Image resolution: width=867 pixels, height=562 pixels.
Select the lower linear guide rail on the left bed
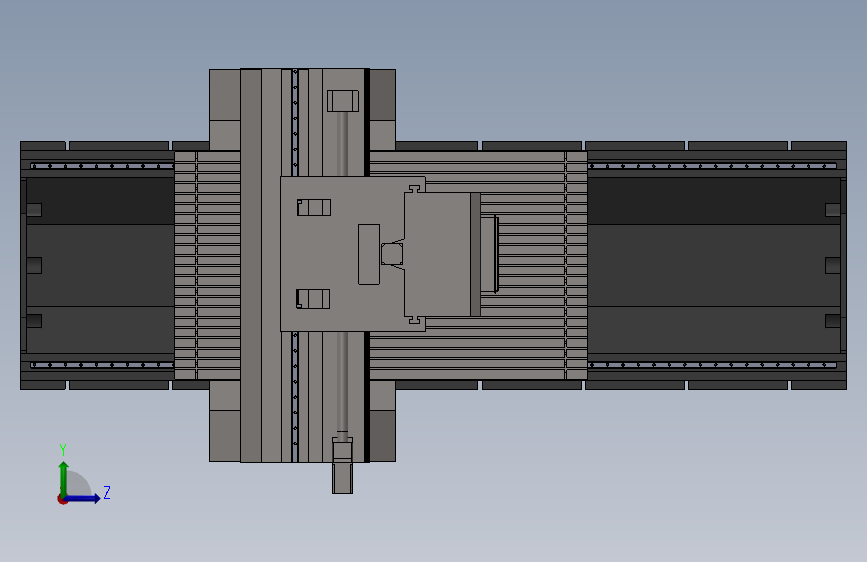[x=102, y=365]
